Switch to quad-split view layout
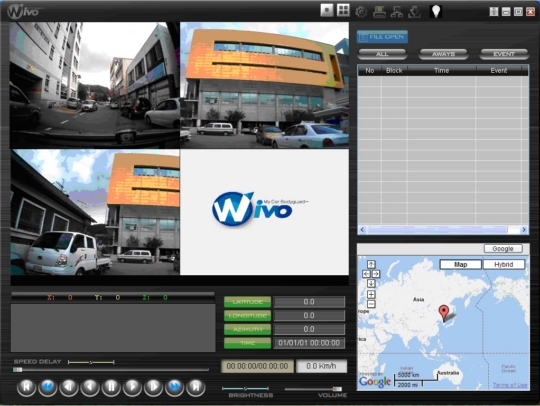The image size is (540, 406). point(343,11)
